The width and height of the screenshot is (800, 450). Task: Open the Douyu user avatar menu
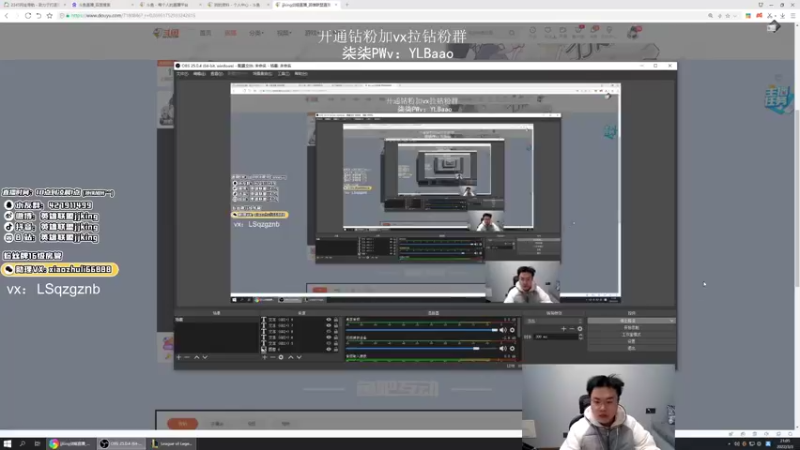click(633, 33)
